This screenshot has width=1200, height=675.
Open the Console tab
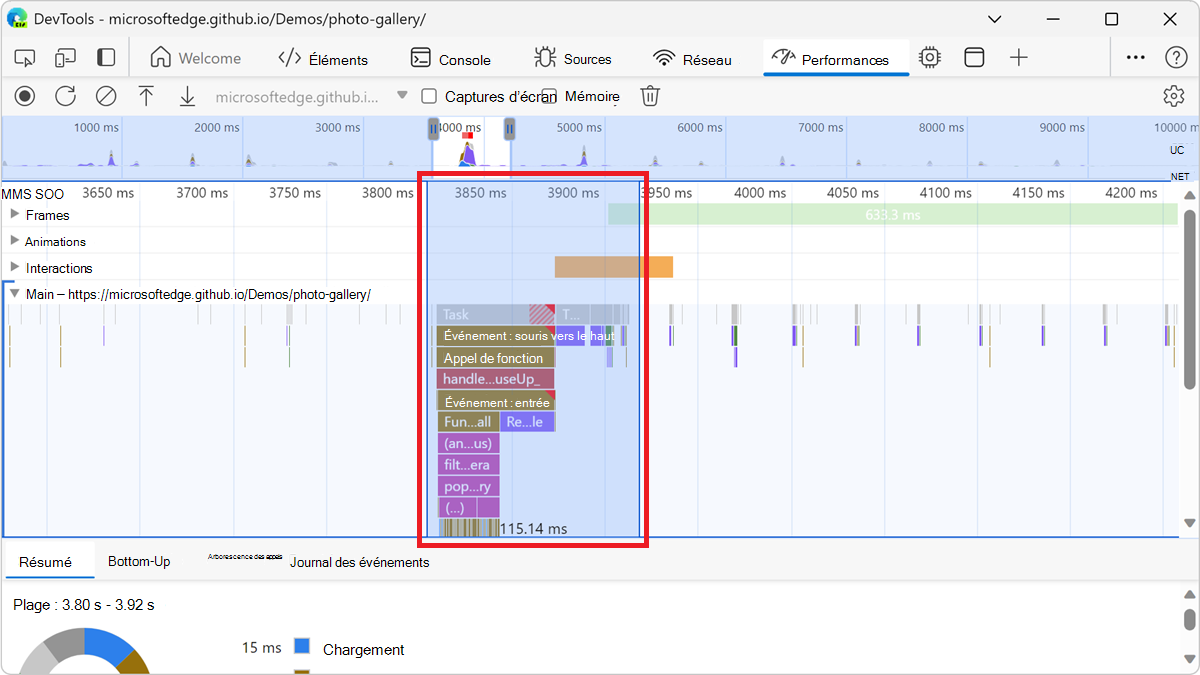point(451,59)
